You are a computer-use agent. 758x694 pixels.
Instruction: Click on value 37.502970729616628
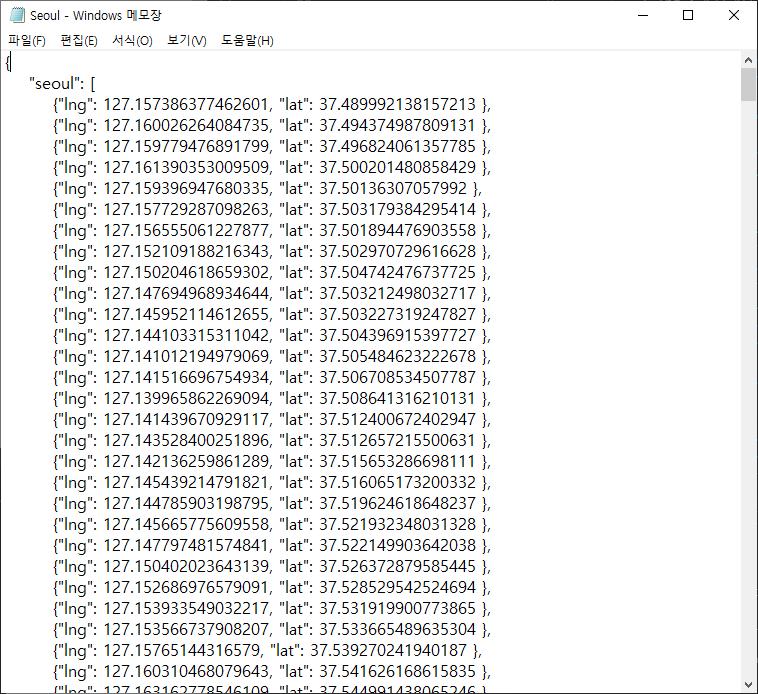click(397, 252)
